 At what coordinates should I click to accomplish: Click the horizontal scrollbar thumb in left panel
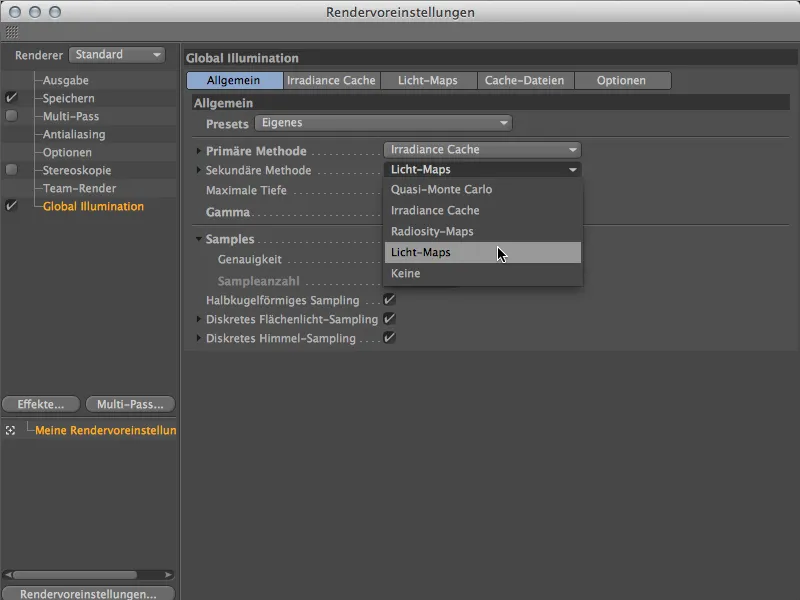point(75,575)
